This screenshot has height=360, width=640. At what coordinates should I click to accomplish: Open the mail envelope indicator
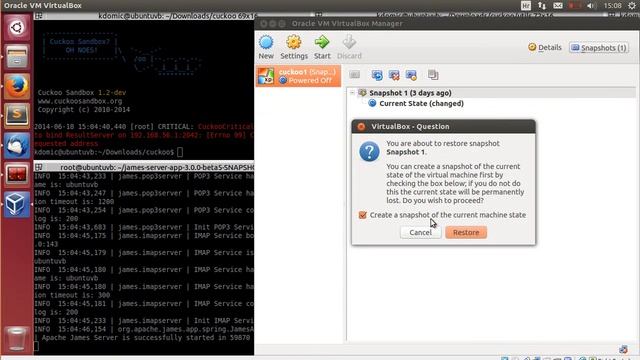coord(558,5)
